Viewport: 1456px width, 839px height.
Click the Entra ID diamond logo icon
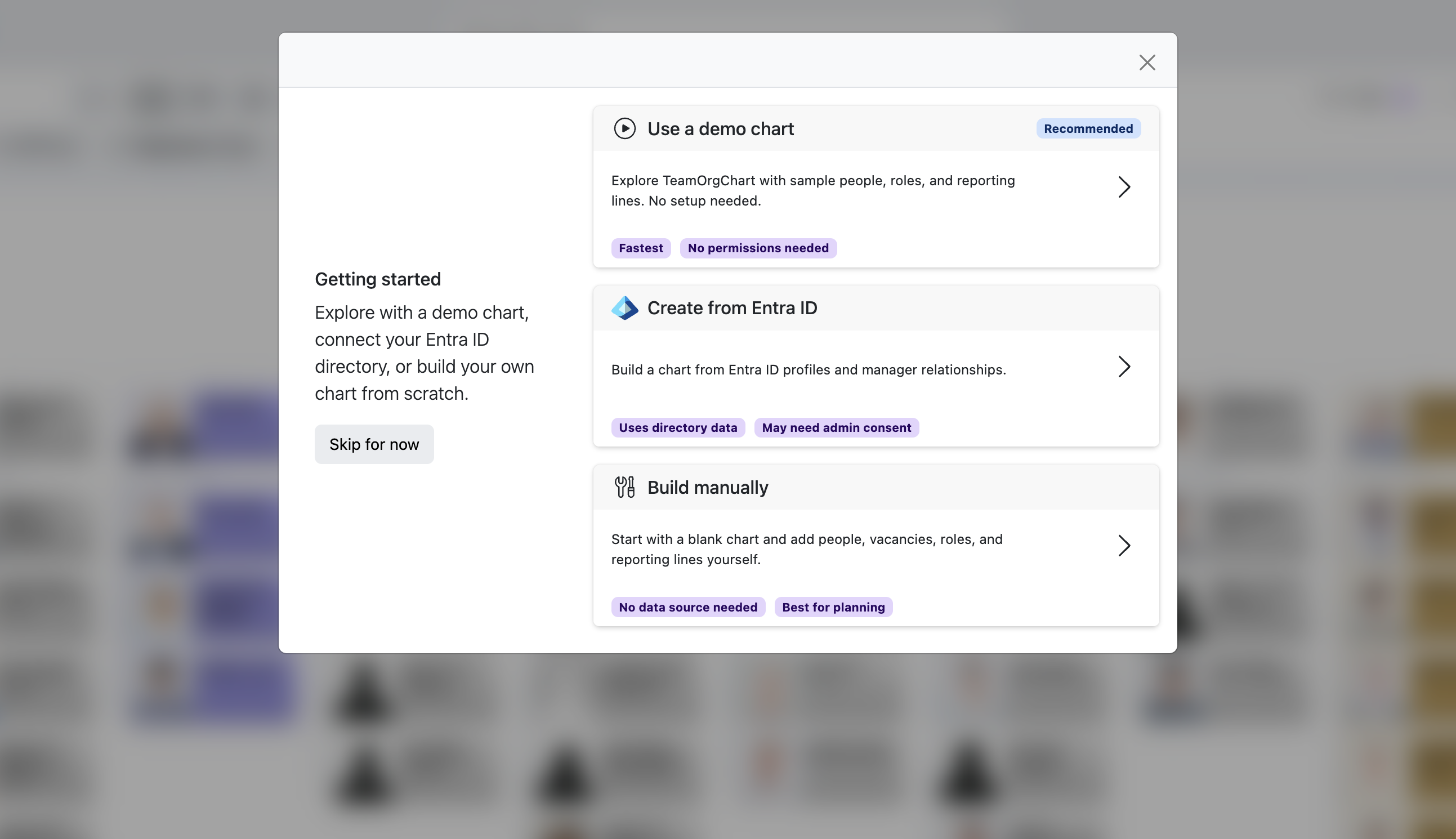[x=624, y=308]
